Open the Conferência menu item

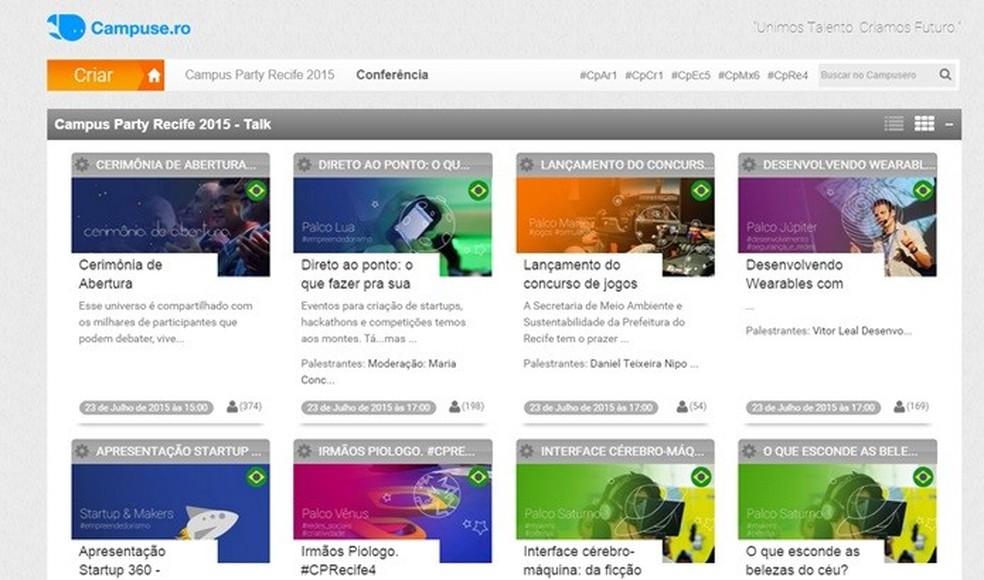[392, 75]
